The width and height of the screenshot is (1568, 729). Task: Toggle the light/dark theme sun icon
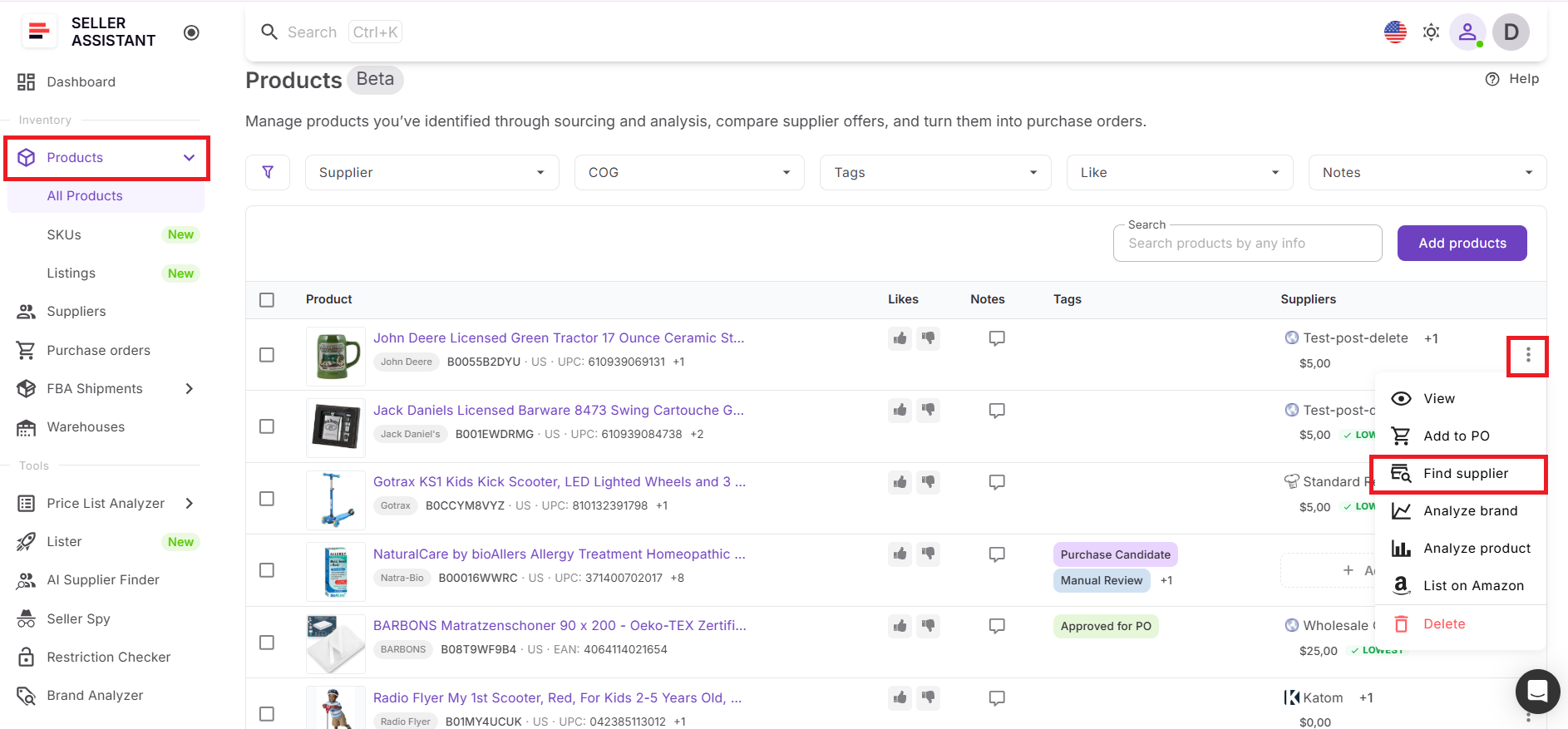click(1431, 32)
